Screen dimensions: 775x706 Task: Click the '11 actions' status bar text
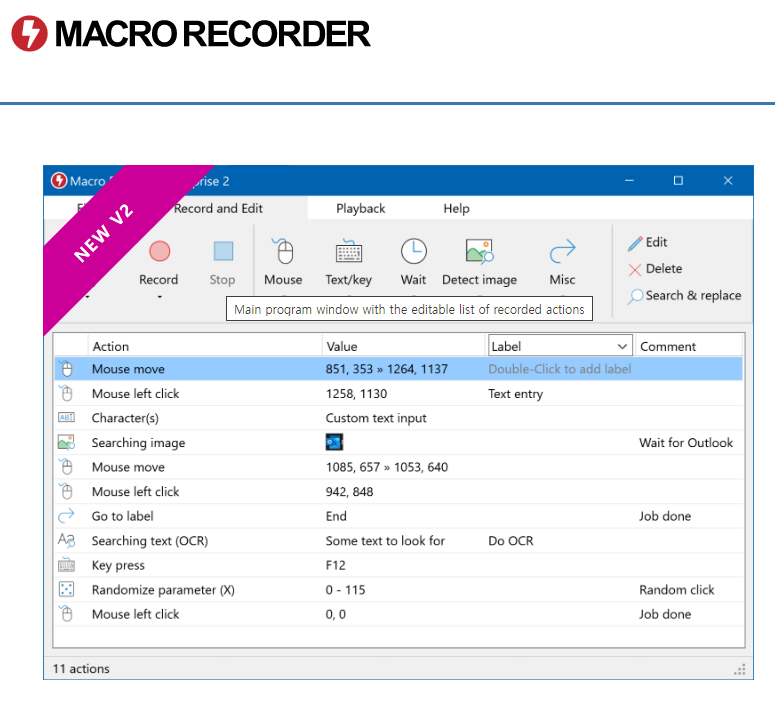[81, 668]
